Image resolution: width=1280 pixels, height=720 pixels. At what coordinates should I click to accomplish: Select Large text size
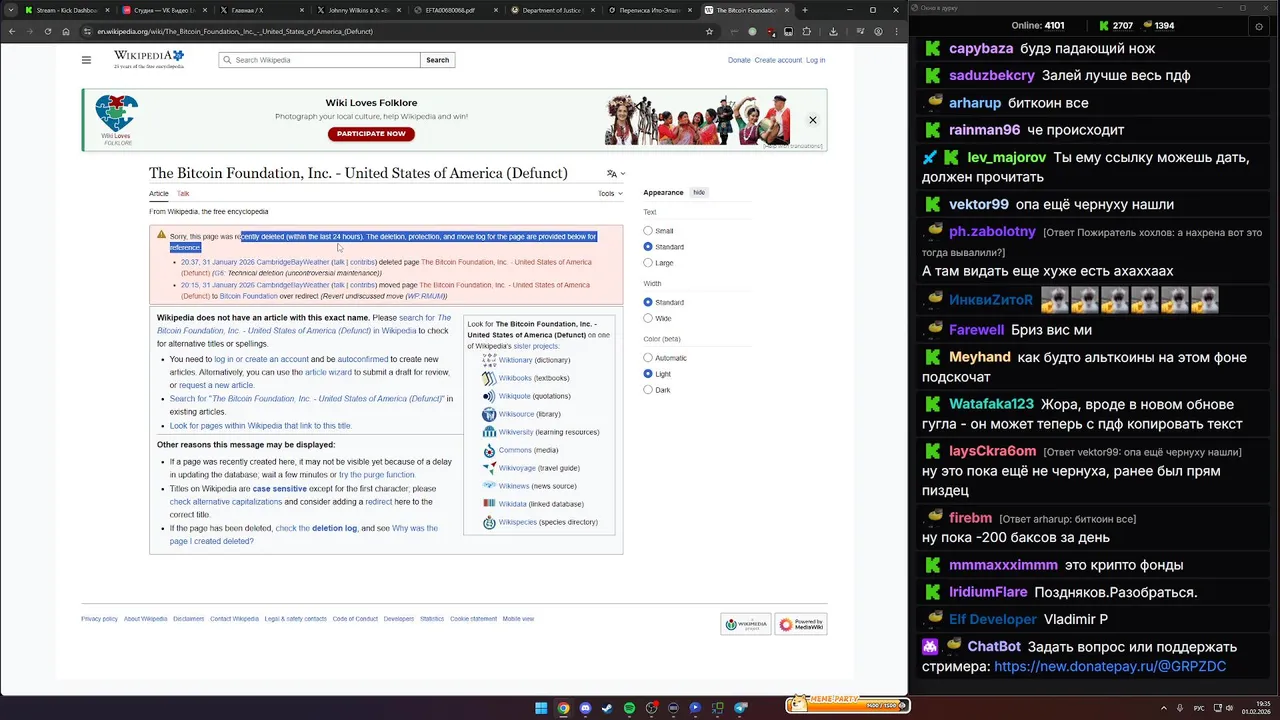pyautogui.click(x=648, y=263)
